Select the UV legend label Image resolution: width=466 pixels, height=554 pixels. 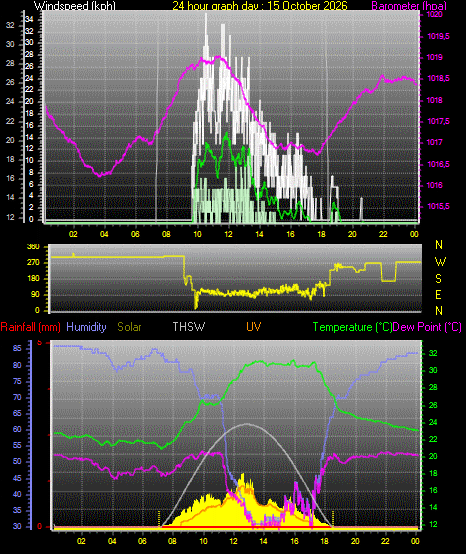(253, 327)
